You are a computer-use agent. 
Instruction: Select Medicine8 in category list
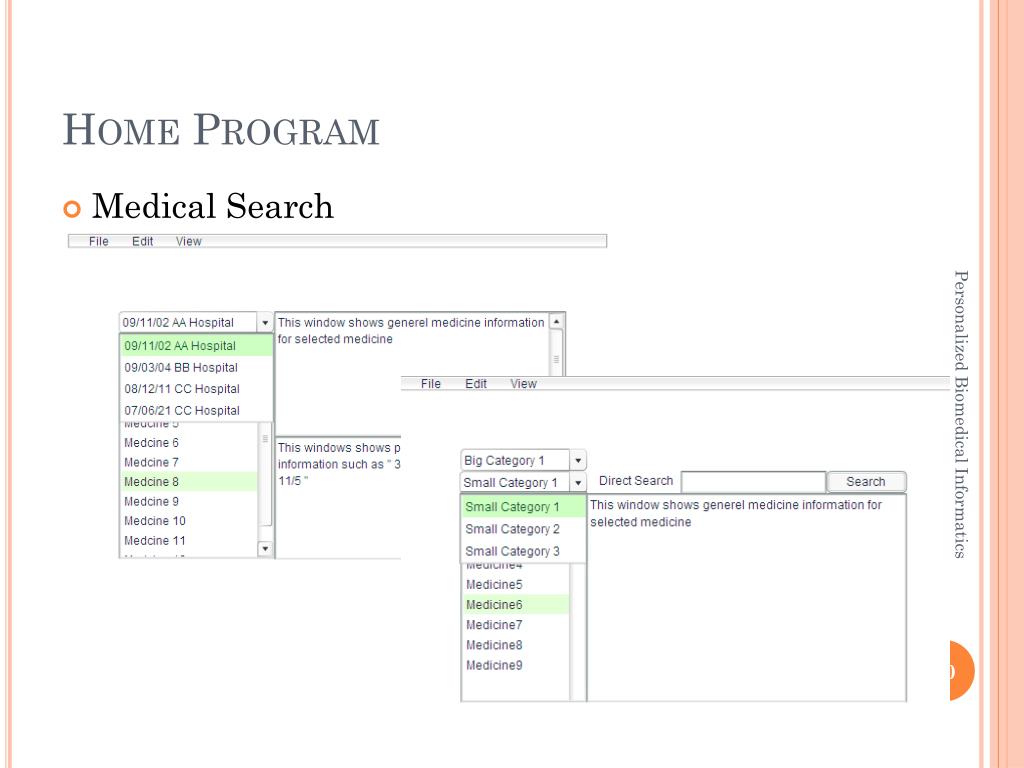[x=516, y=645]
